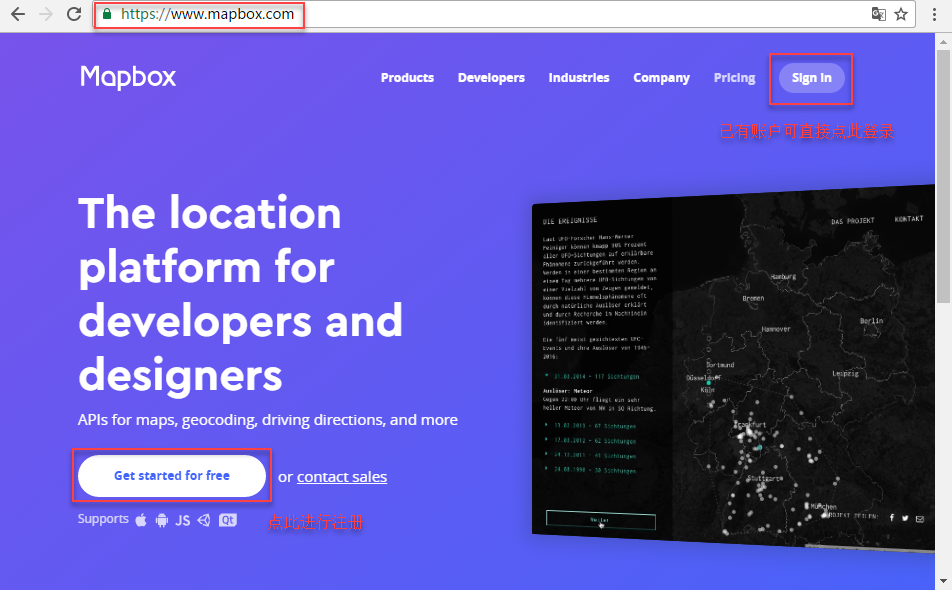Select the Unity support icon
The height and width of the screenshot is (590, 952).
click(204, 519)
